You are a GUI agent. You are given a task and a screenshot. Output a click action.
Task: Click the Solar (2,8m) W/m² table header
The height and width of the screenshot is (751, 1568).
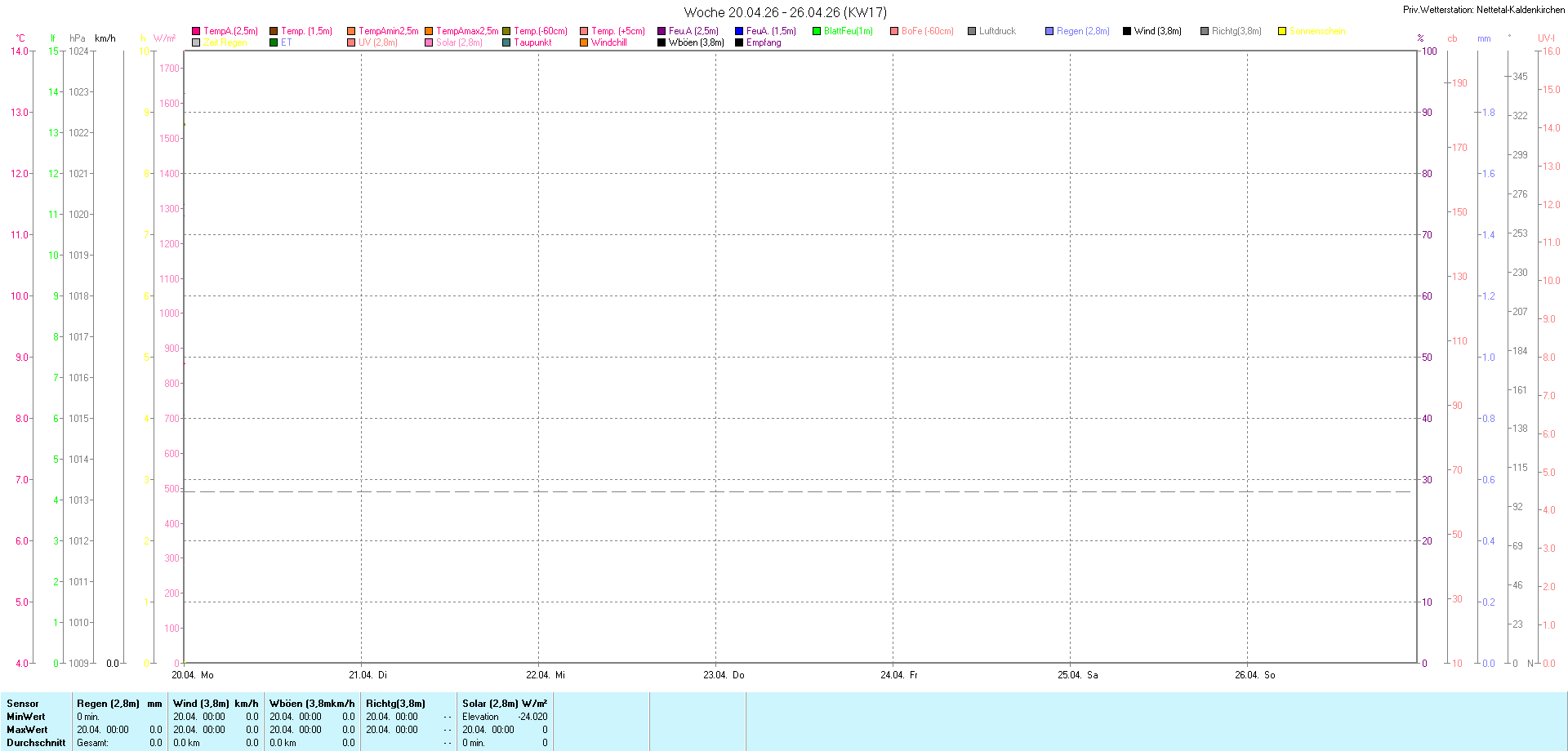[x=505, y=704]
